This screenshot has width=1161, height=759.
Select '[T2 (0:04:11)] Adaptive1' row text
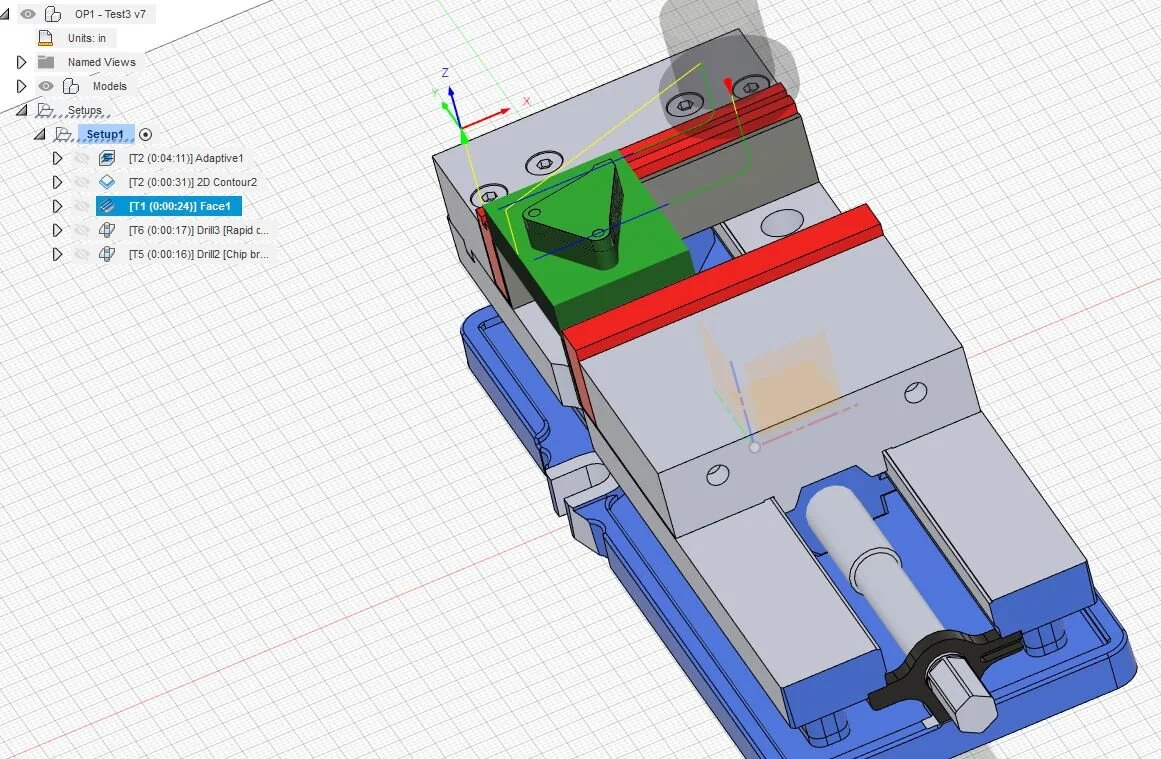(186, 158)
